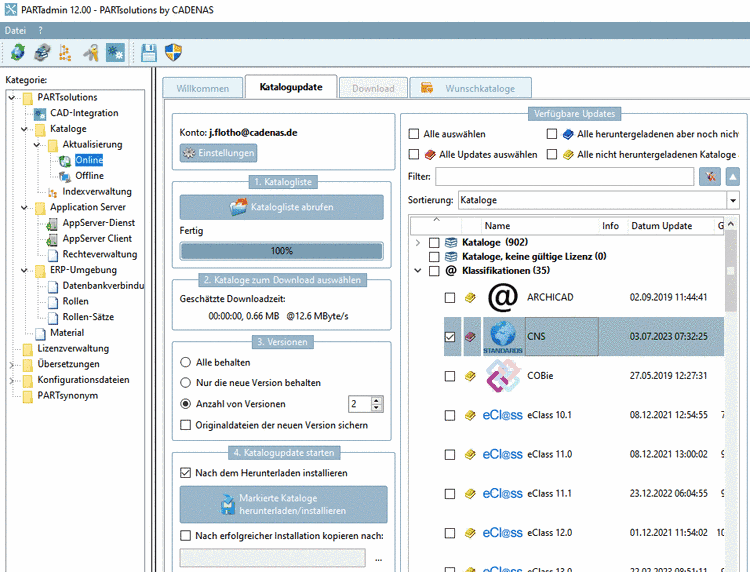Viewport: 750px width, 572px height.
Task: Expand the Kataloge (902) update group
Action: (418, 242)
